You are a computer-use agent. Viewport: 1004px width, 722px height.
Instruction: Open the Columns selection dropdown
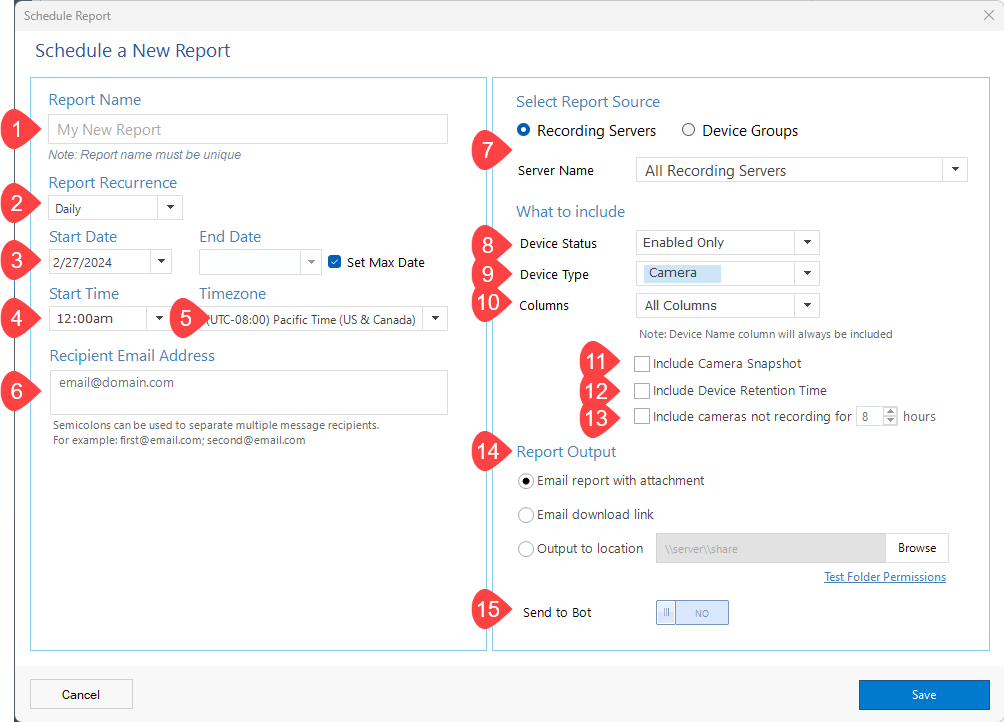807,305
